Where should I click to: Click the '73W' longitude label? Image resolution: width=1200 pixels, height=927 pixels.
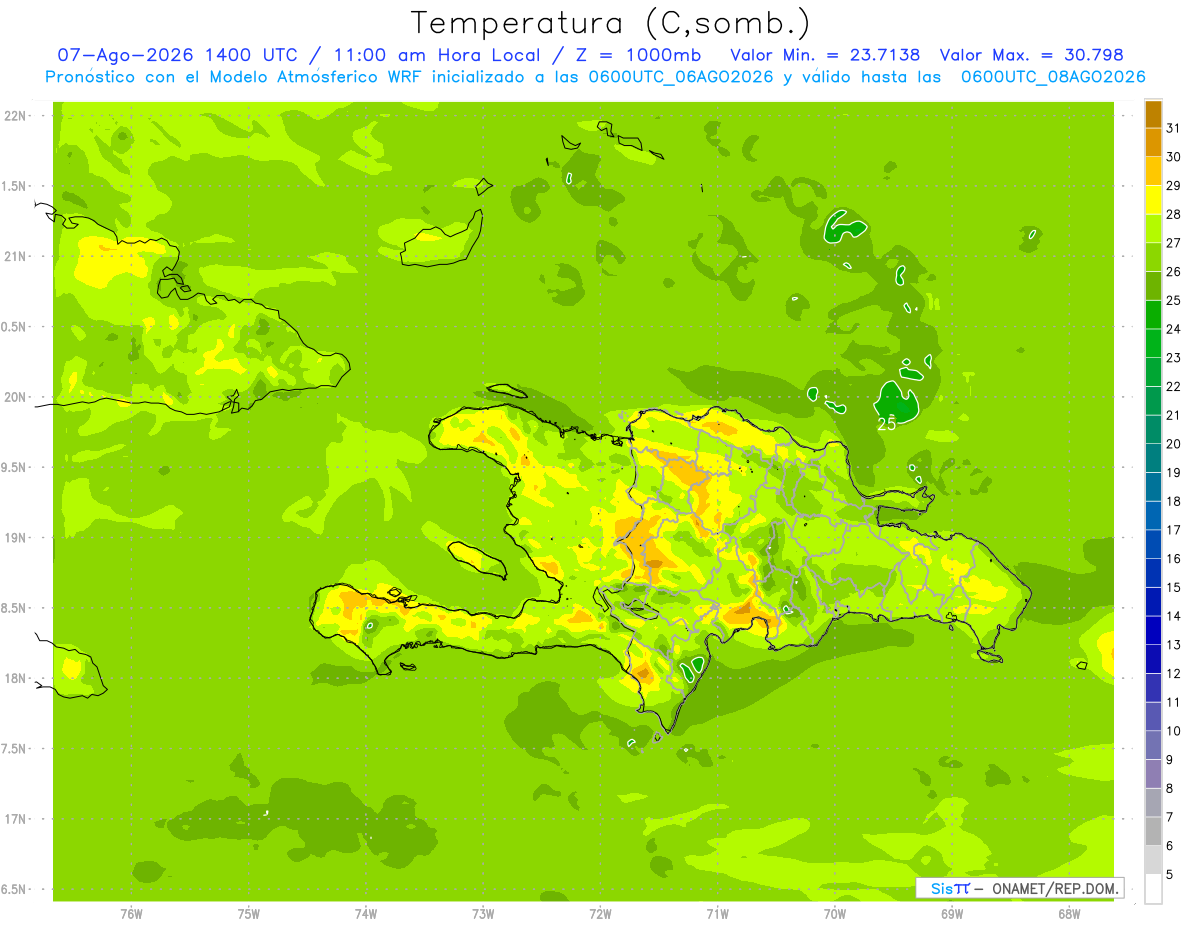point(483,913)
